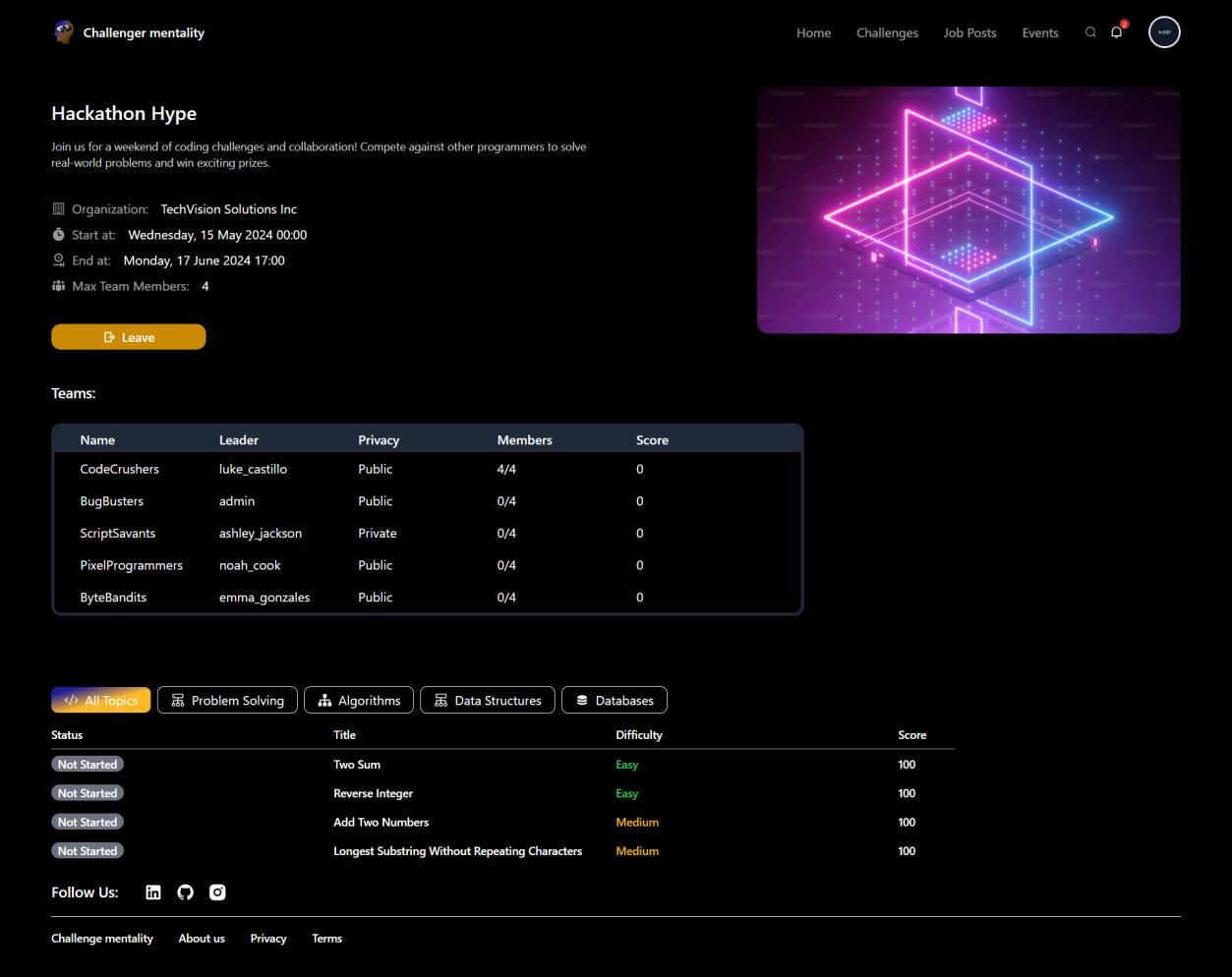Go to Home in the navigation
The height and width of the screenshot is (977, 1232).
tap(813, 32)
